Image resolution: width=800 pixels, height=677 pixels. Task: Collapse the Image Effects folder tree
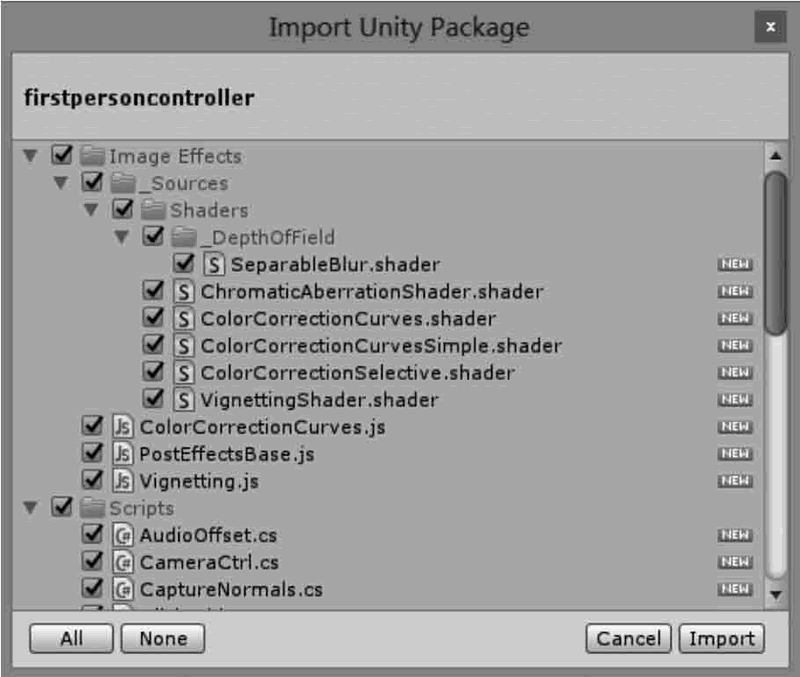(31, 155)
